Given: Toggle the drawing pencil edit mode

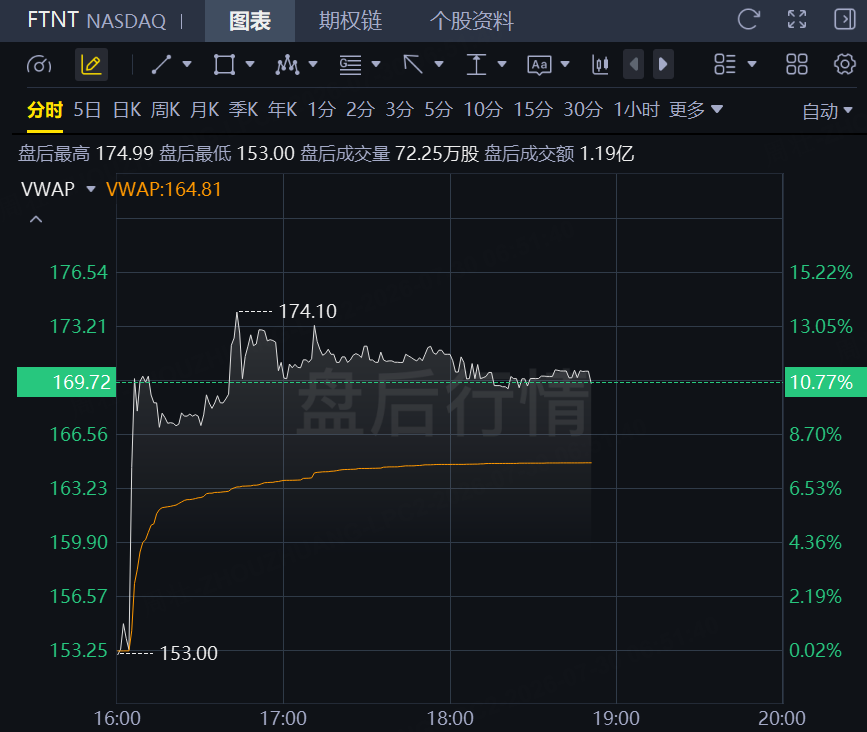Looking at the screenshot, I should pyautogui.click(x=91, y=65).
